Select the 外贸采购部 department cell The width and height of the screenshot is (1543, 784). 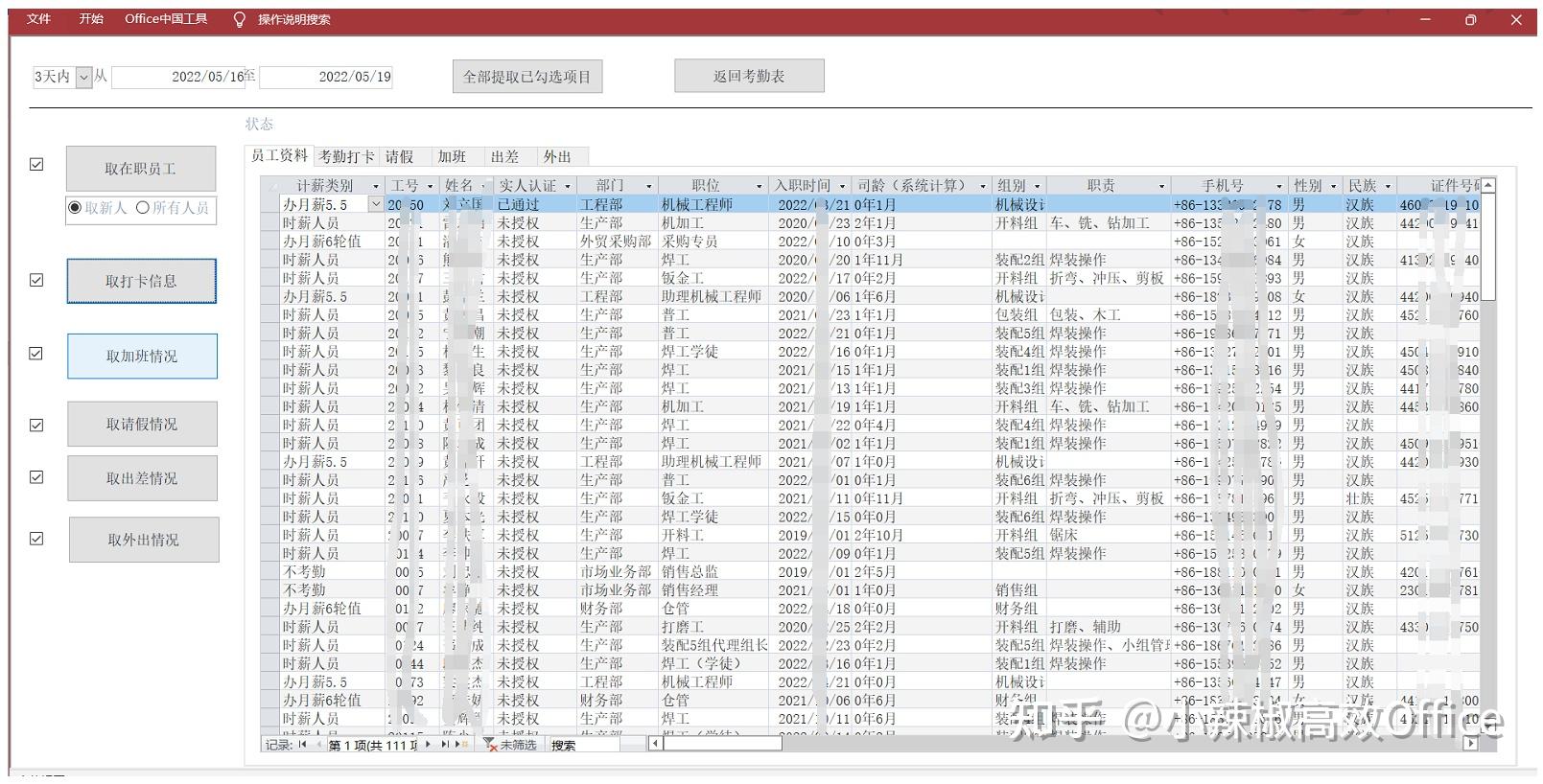click(617, 242)
